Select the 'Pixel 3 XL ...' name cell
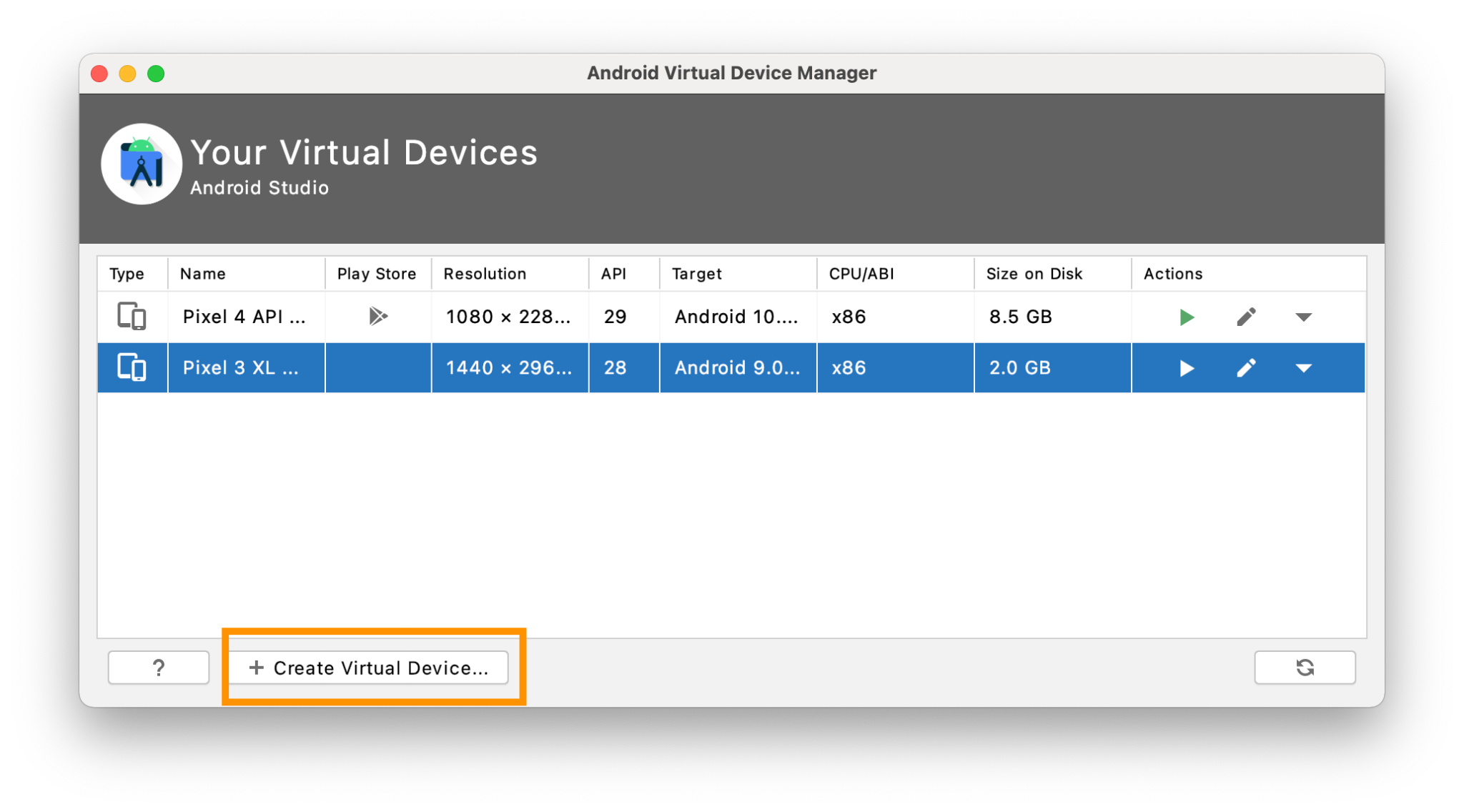The width and height of the screenshot is (1464, 812). (x=247, y=368)
